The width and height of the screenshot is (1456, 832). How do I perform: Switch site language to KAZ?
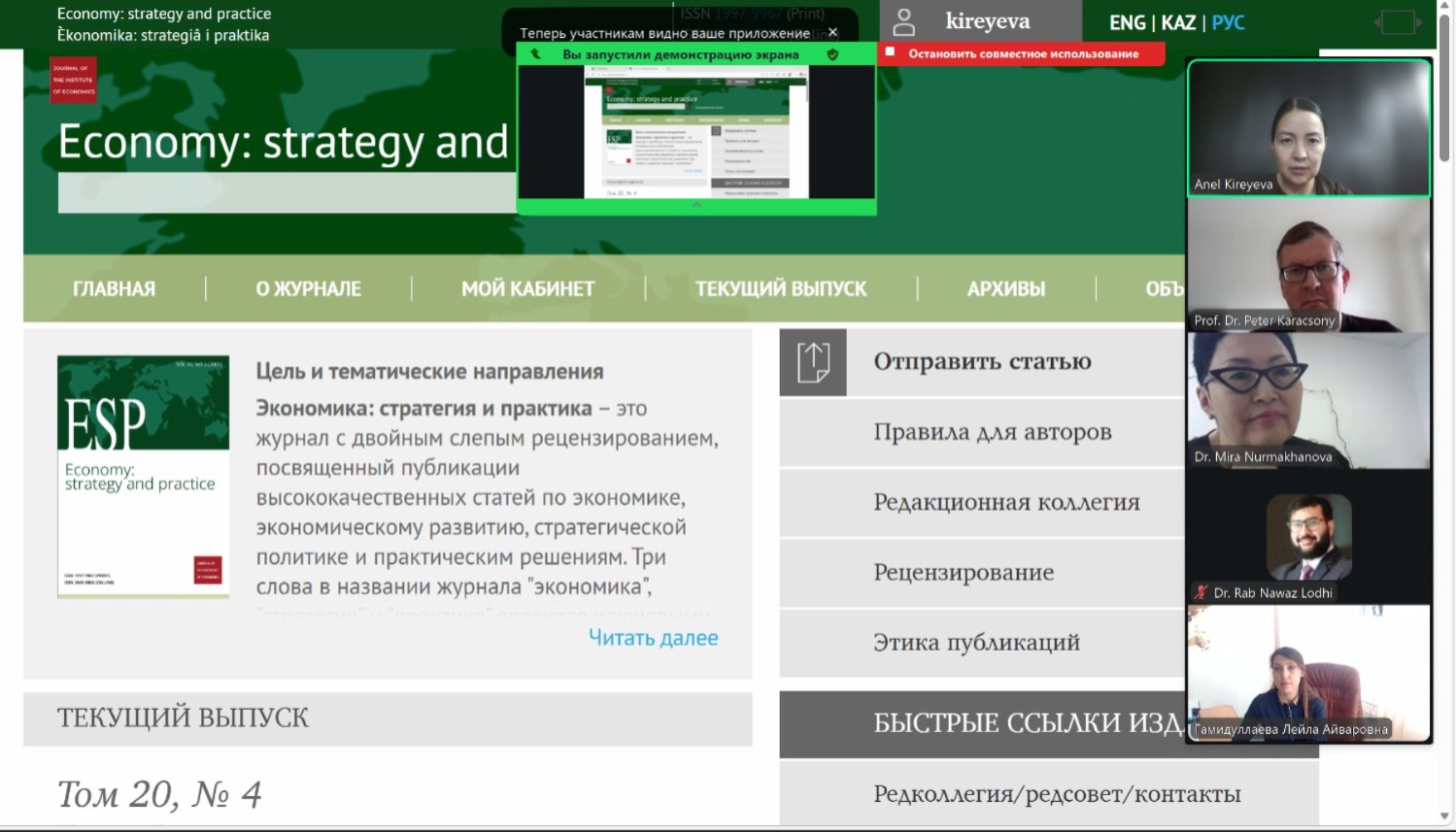click(1178, 22)
